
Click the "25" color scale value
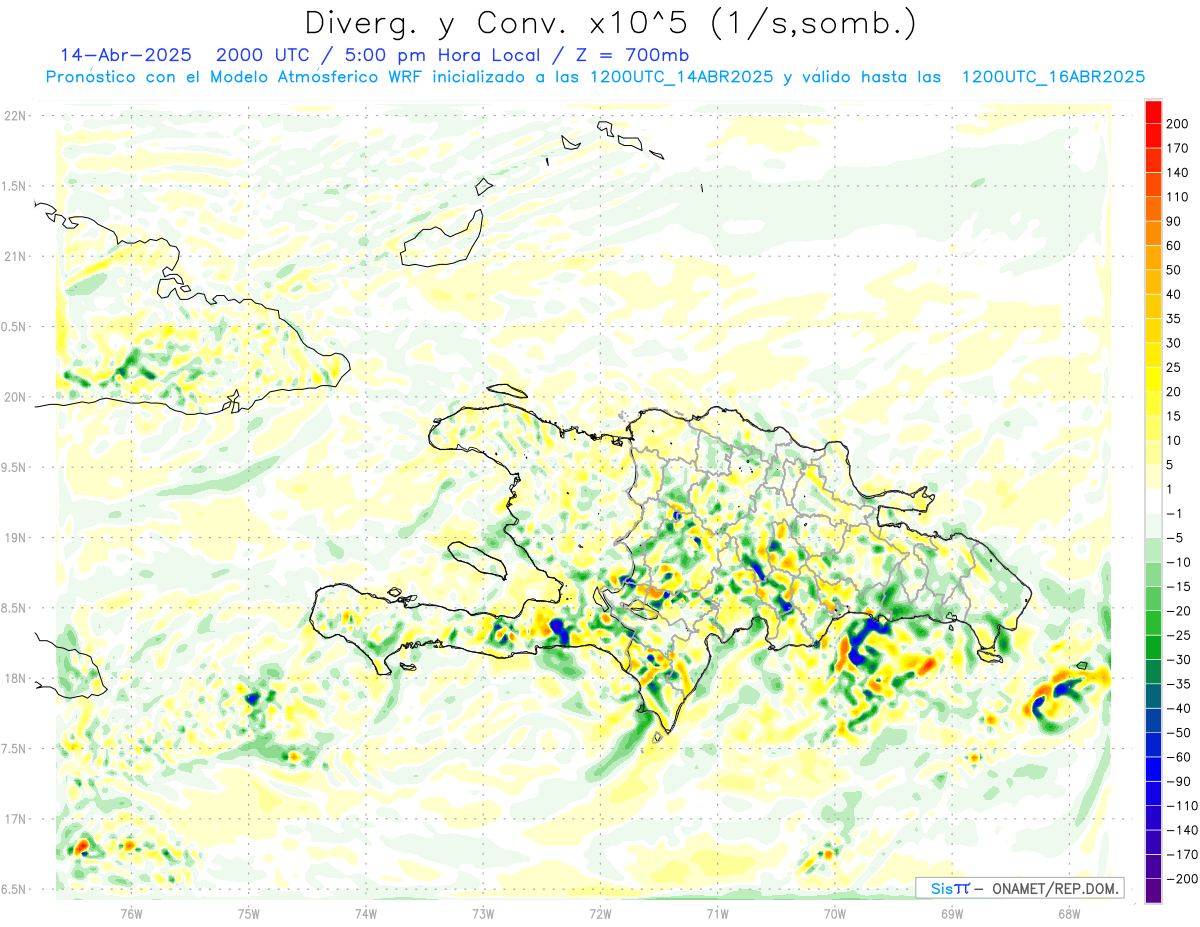[1173, 368]
